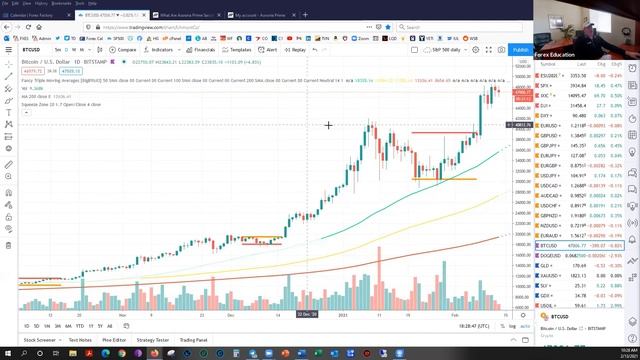Screen dimensions: 640x360
Task: Open the Text Notes tab
Action: pos(80,340)
